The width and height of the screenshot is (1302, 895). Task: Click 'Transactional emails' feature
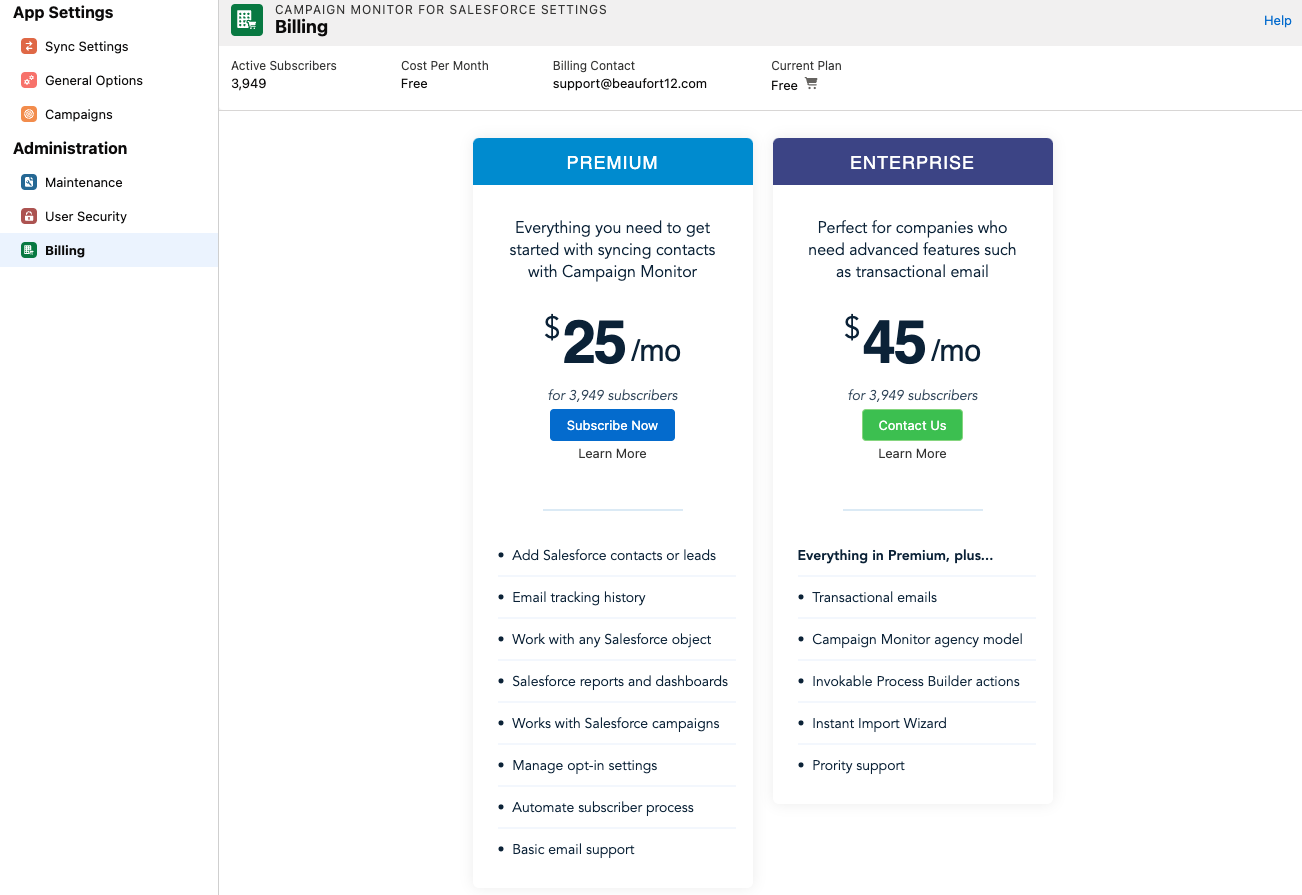[875, 597]
